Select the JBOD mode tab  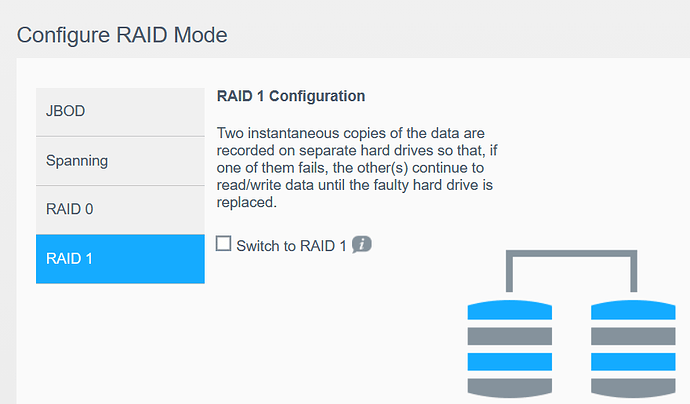(x=120, y=111)
